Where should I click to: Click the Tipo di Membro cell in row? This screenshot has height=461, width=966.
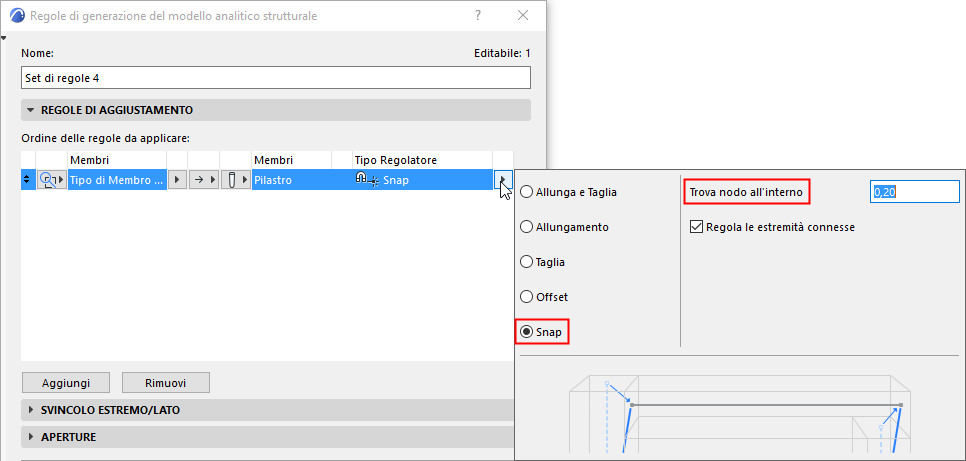(117, 180)
